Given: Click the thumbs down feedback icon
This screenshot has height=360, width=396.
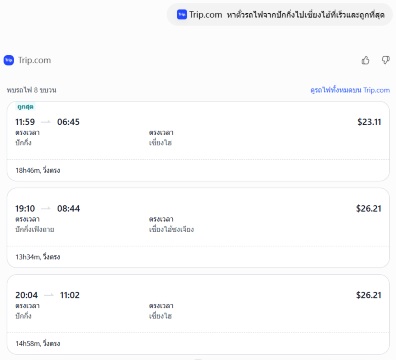Looking at the screenshot, I should pos(386,60).
